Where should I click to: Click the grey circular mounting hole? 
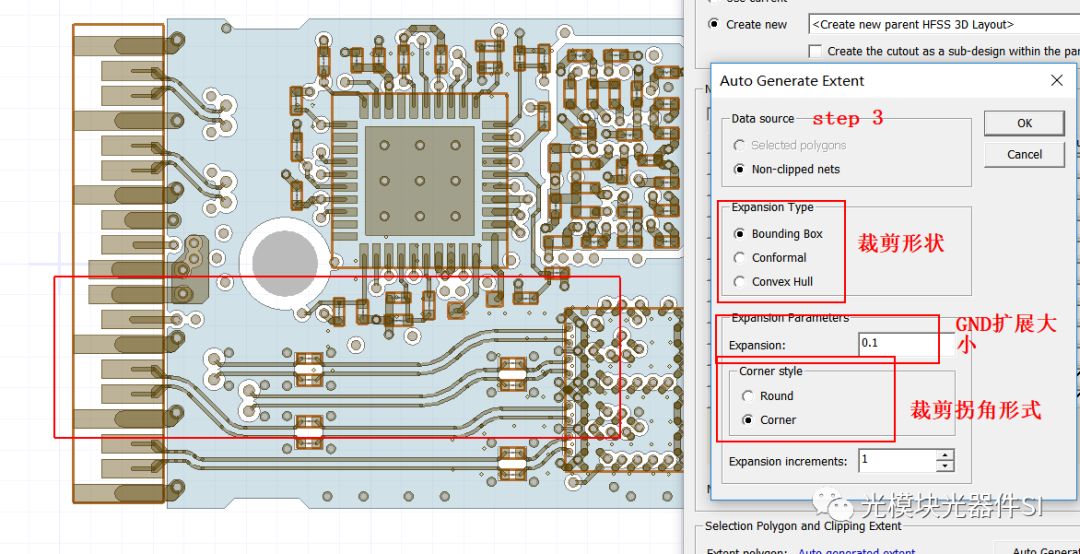click(284, 263)
